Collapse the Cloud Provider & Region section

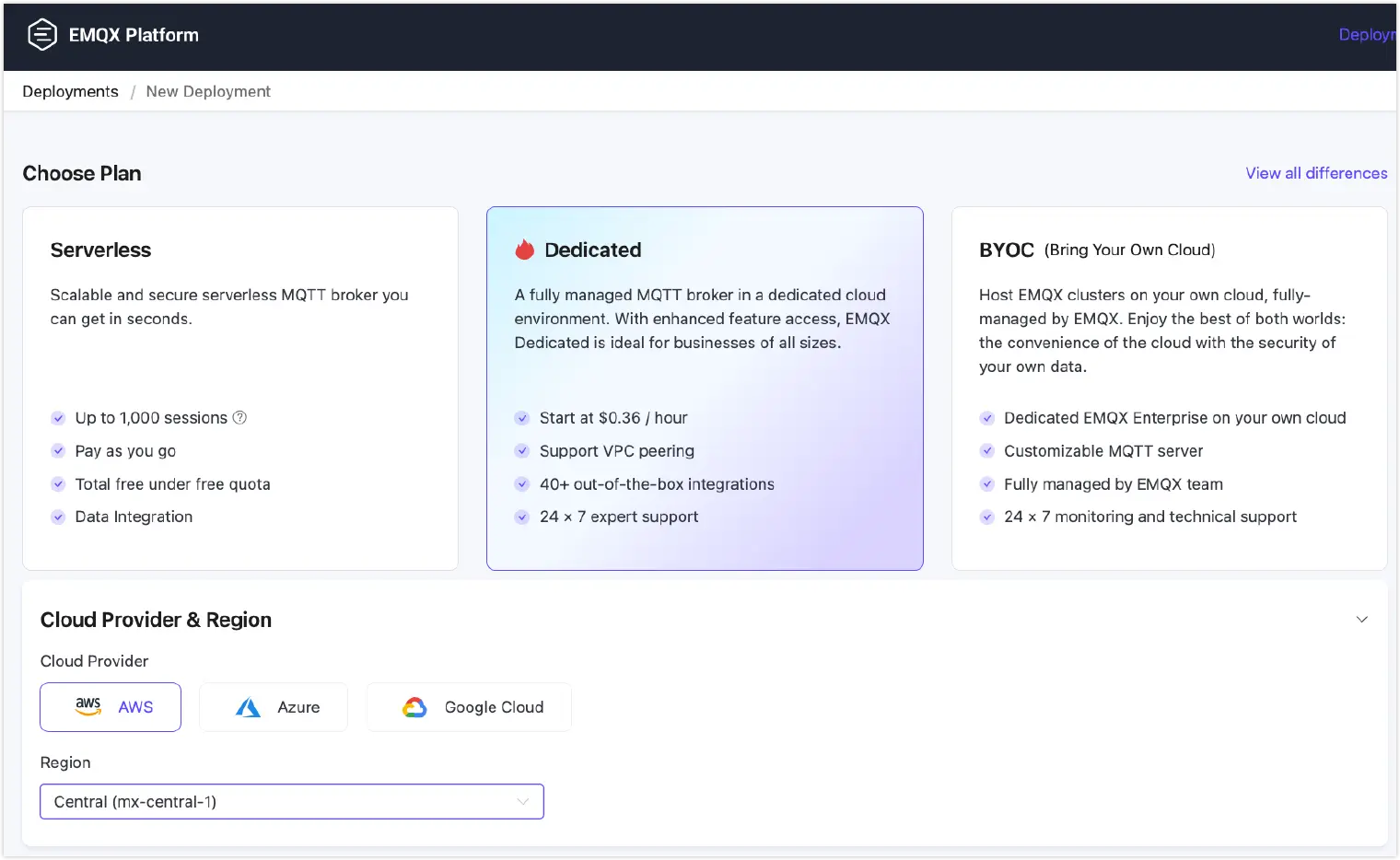pyautogui.click(x=1361, y=620)
